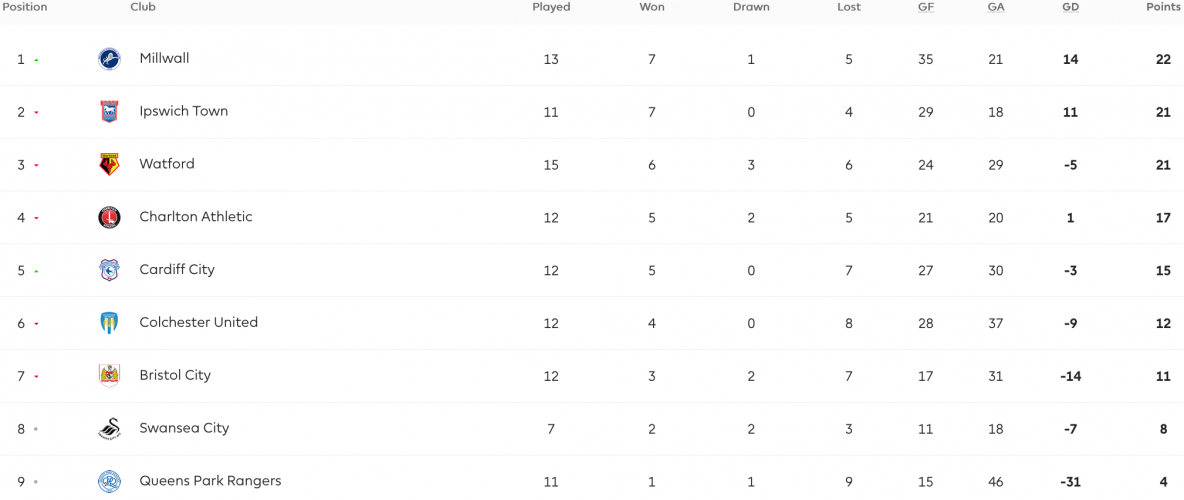
Task: Click the Queens Park Rangers badge
Action: pos(109,481)
